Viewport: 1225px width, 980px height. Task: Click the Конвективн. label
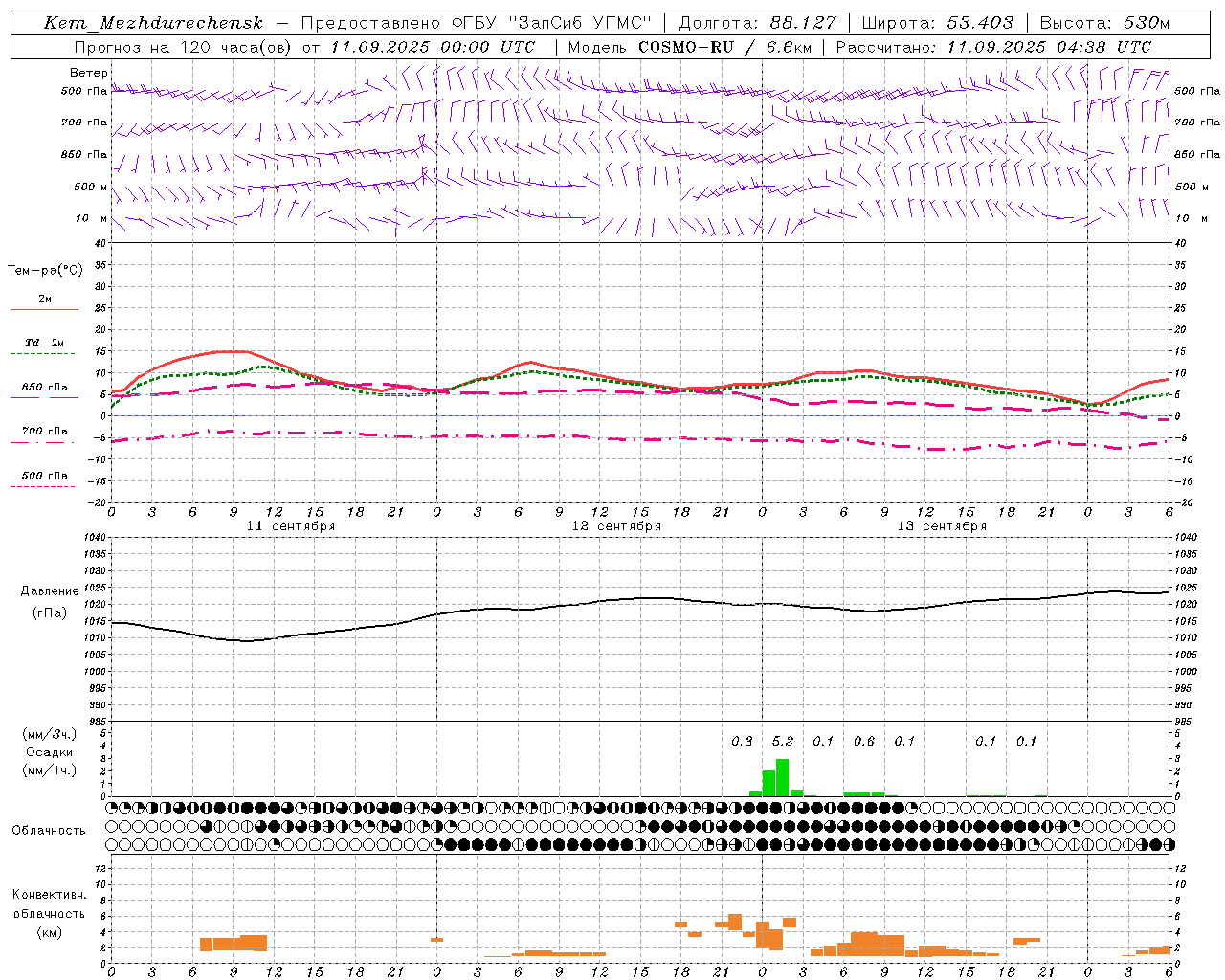pos(49,895)
